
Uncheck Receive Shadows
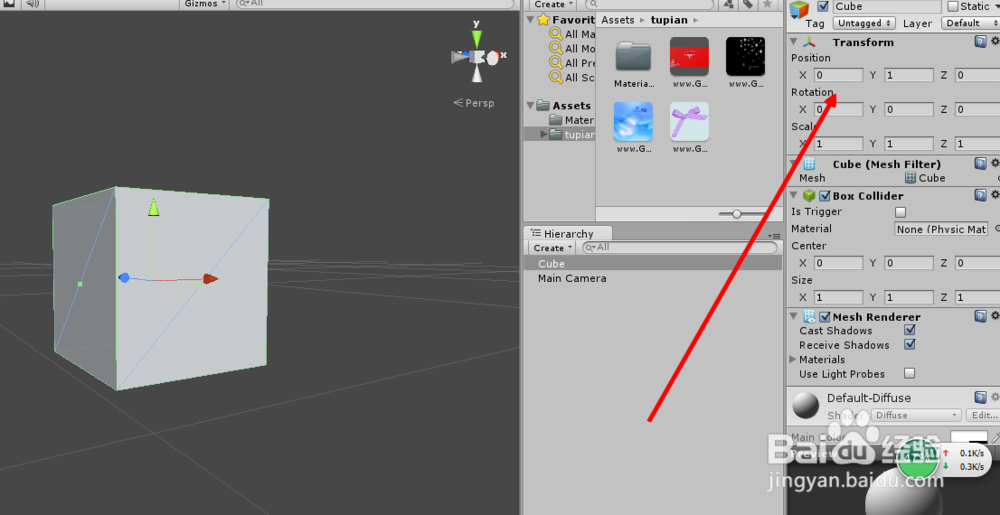pyautogui.click(x=910, y=344)
